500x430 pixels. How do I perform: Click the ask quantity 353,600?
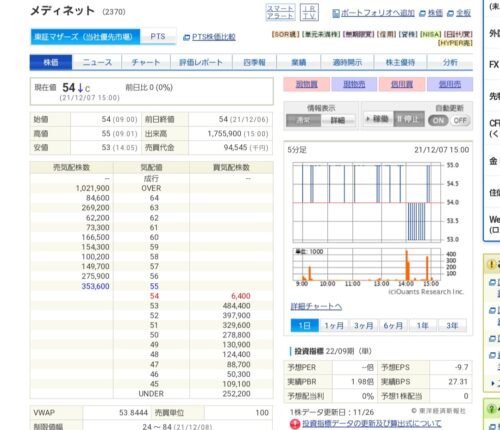(x=95, y=286)
